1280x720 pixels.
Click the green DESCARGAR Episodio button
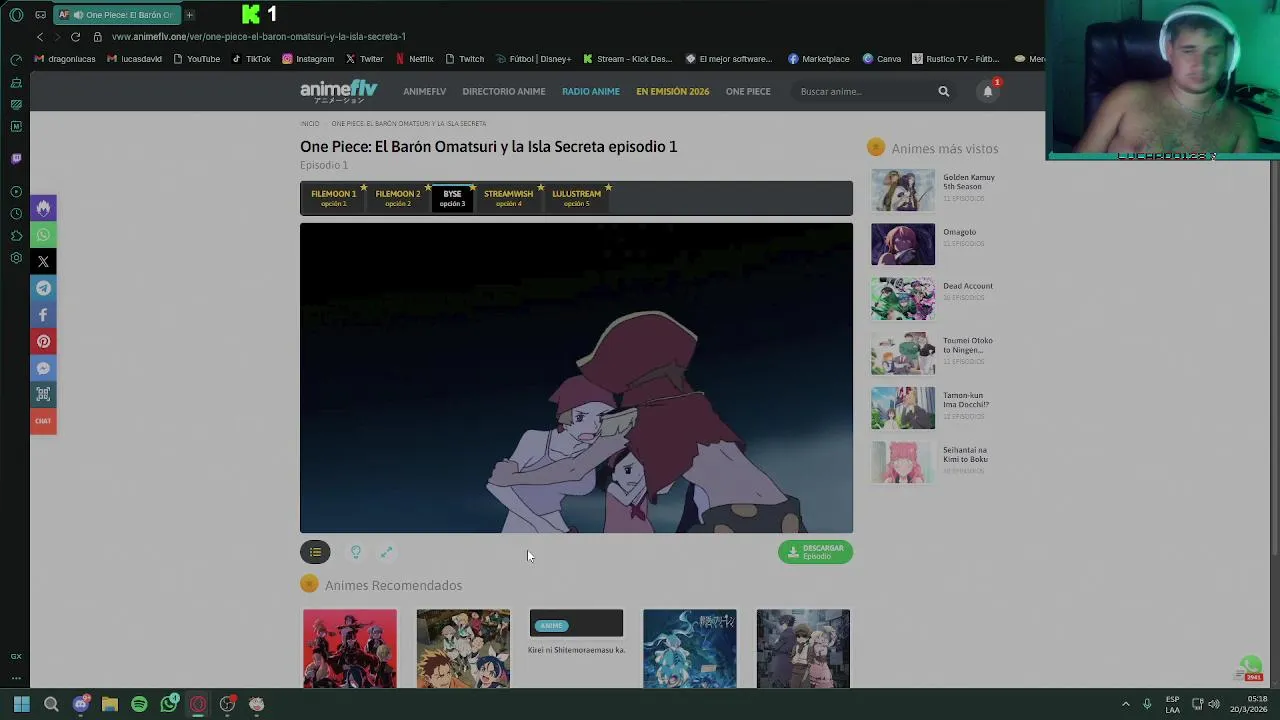coord(815,552)
